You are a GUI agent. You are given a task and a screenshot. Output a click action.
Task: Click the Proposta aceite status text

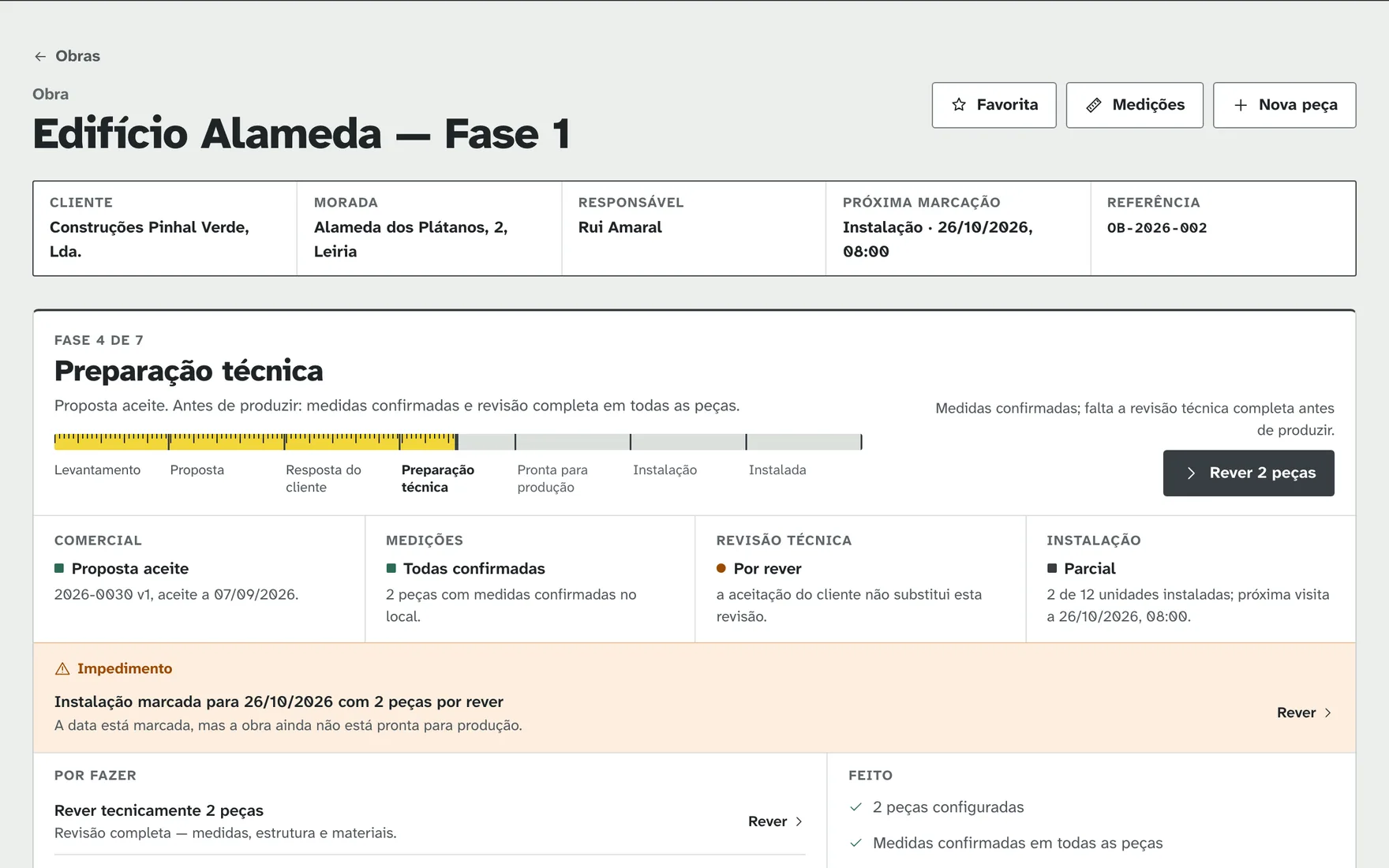(130, 568)
